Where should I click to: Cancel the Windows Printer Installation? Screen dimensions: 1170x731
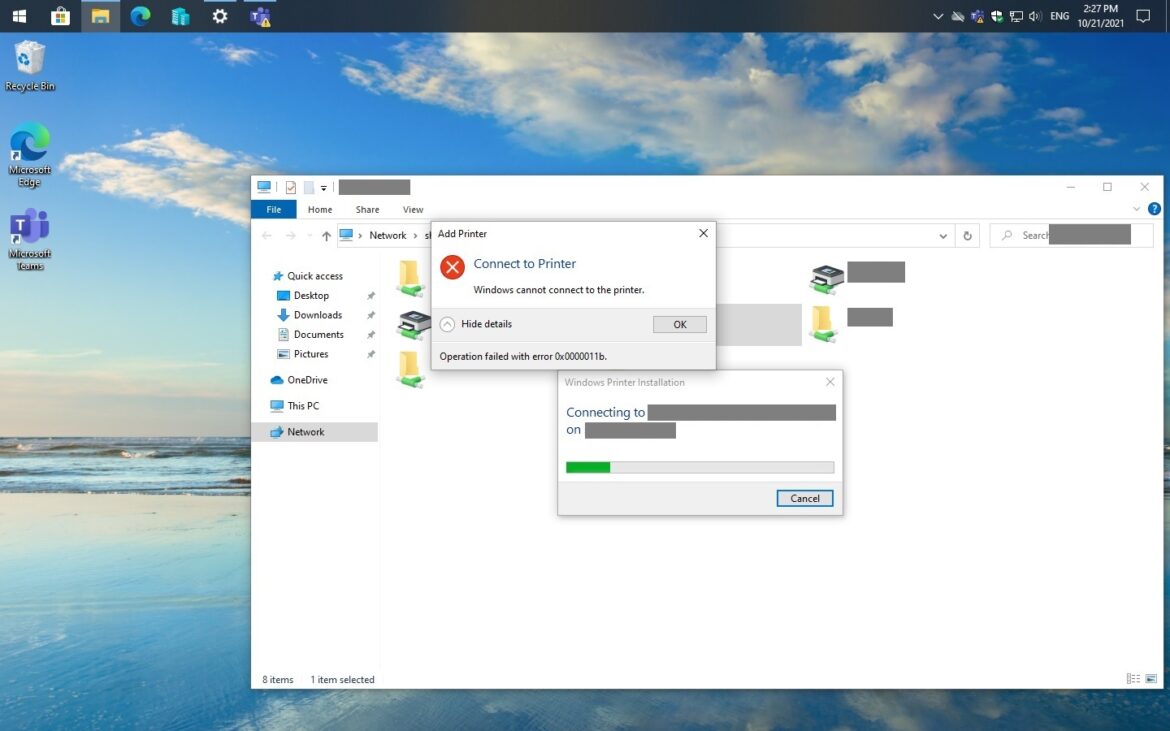coord(804,498)
